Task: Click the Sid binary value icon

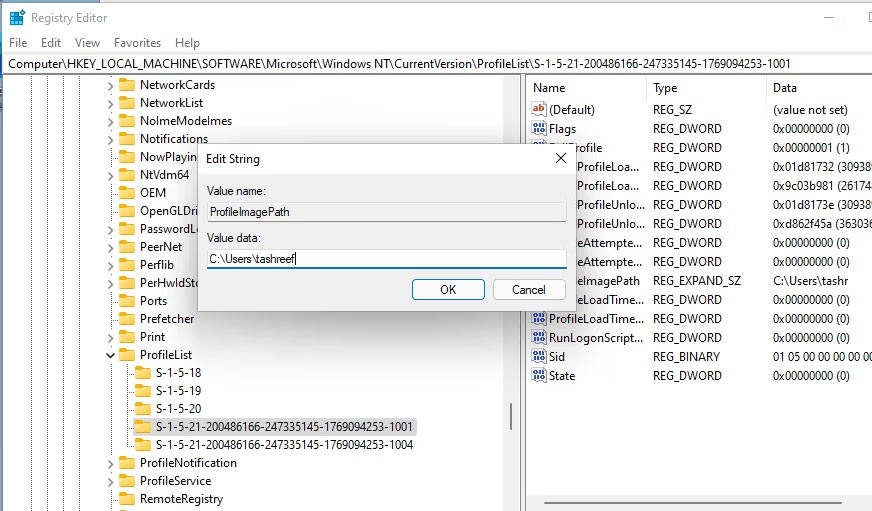Action: [539, 357]
